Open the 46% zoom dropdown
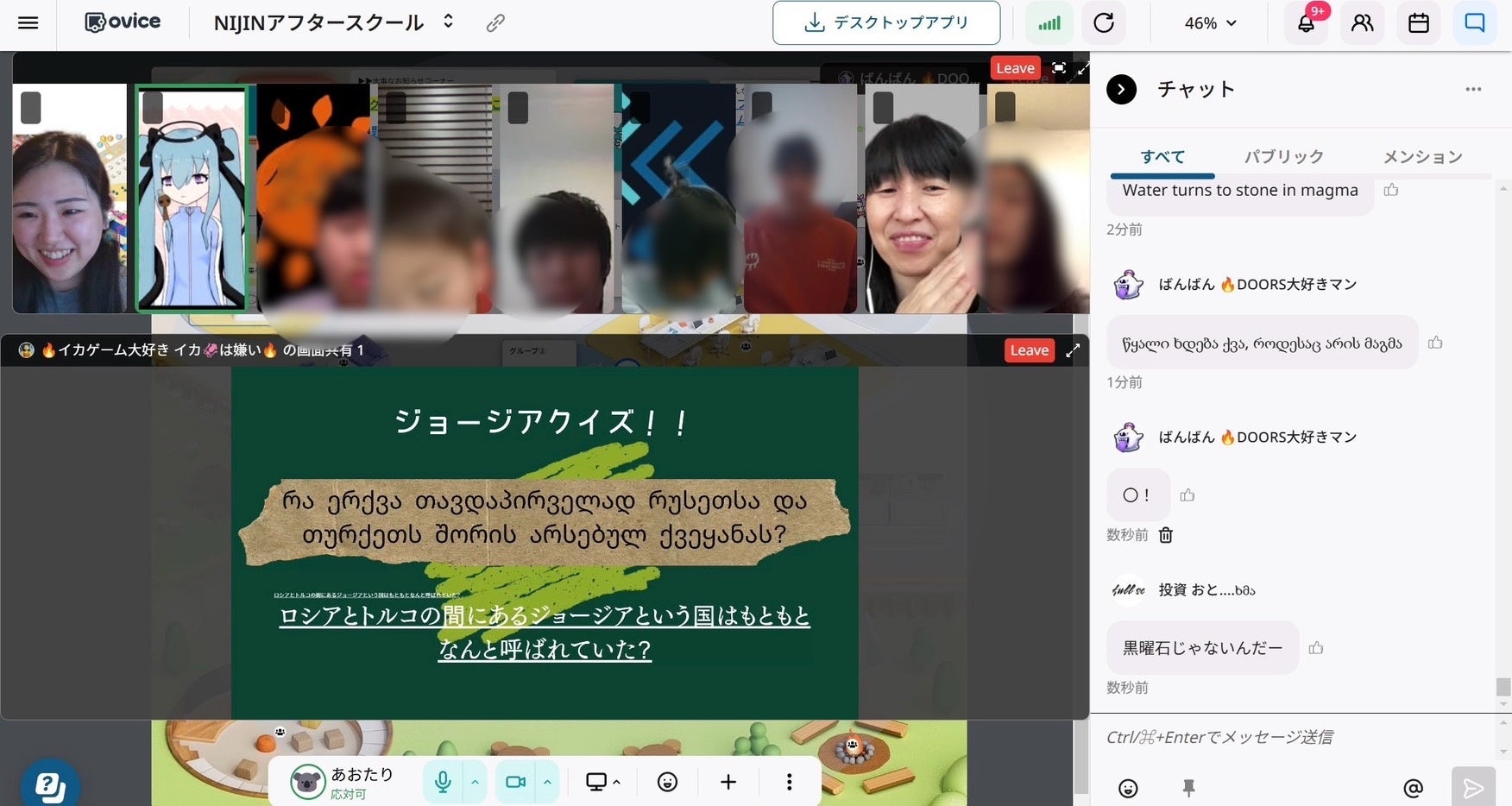This screenshot has height=806, width=1512. pos(1211,23)
